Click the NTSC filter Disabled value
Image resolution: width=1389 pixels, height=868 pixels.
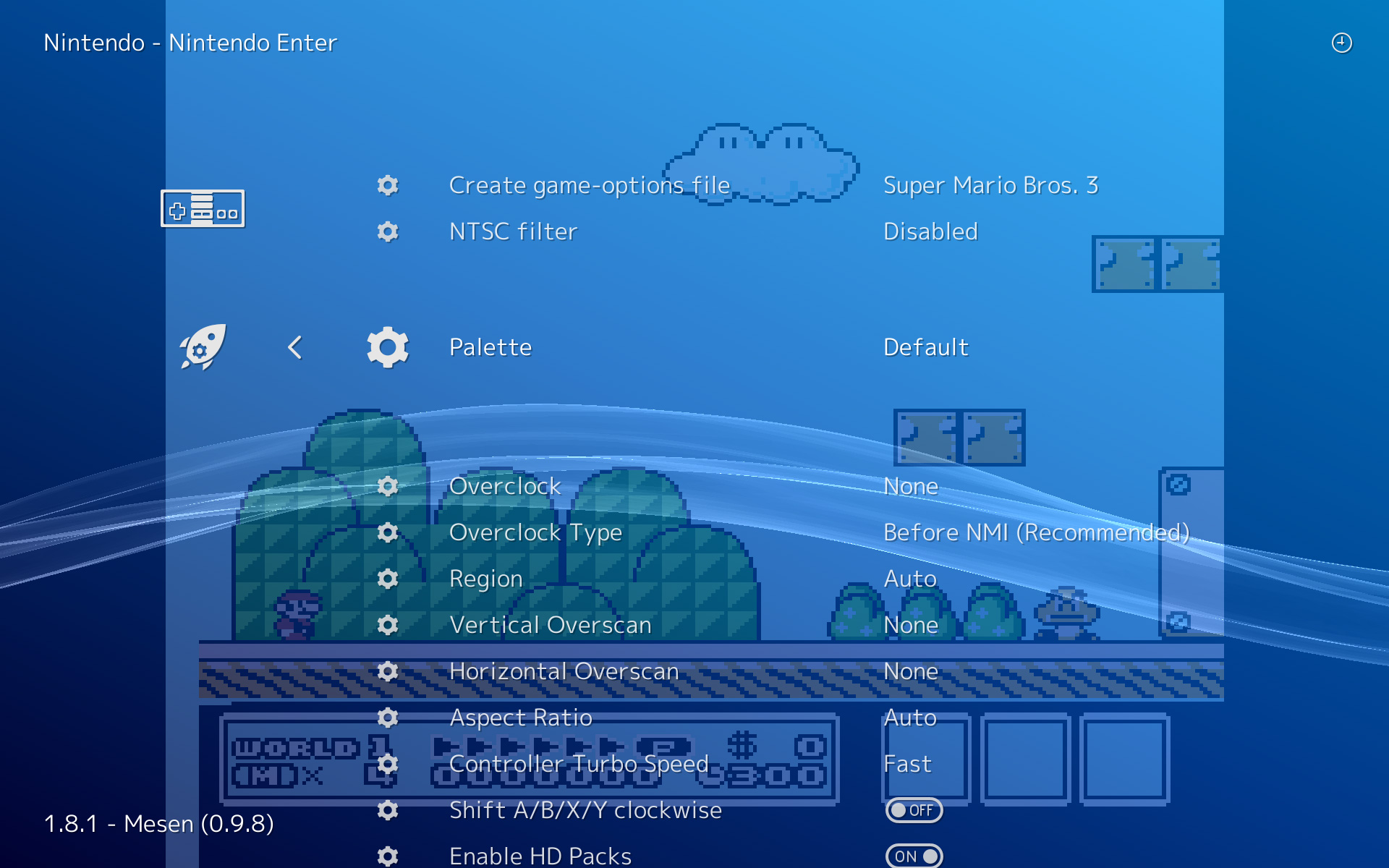[930, 231]
